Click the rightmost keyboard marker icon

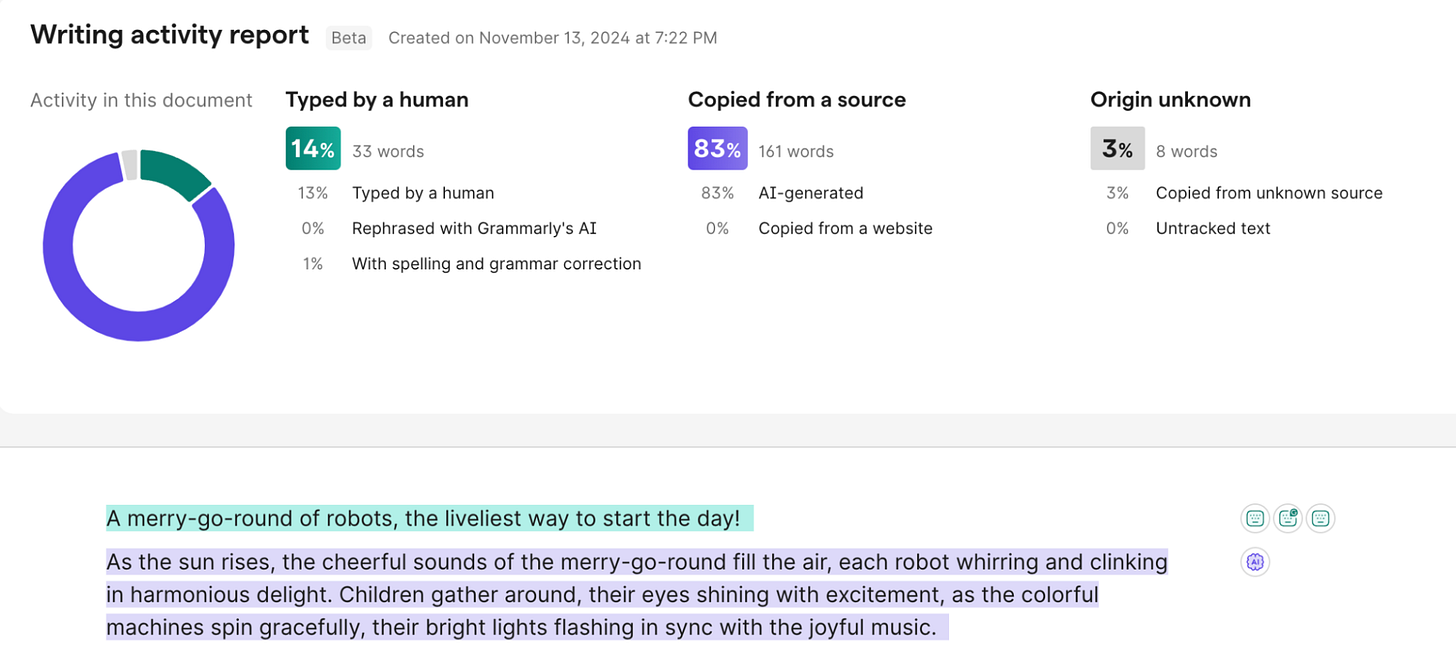click(x=1321, y=518)
